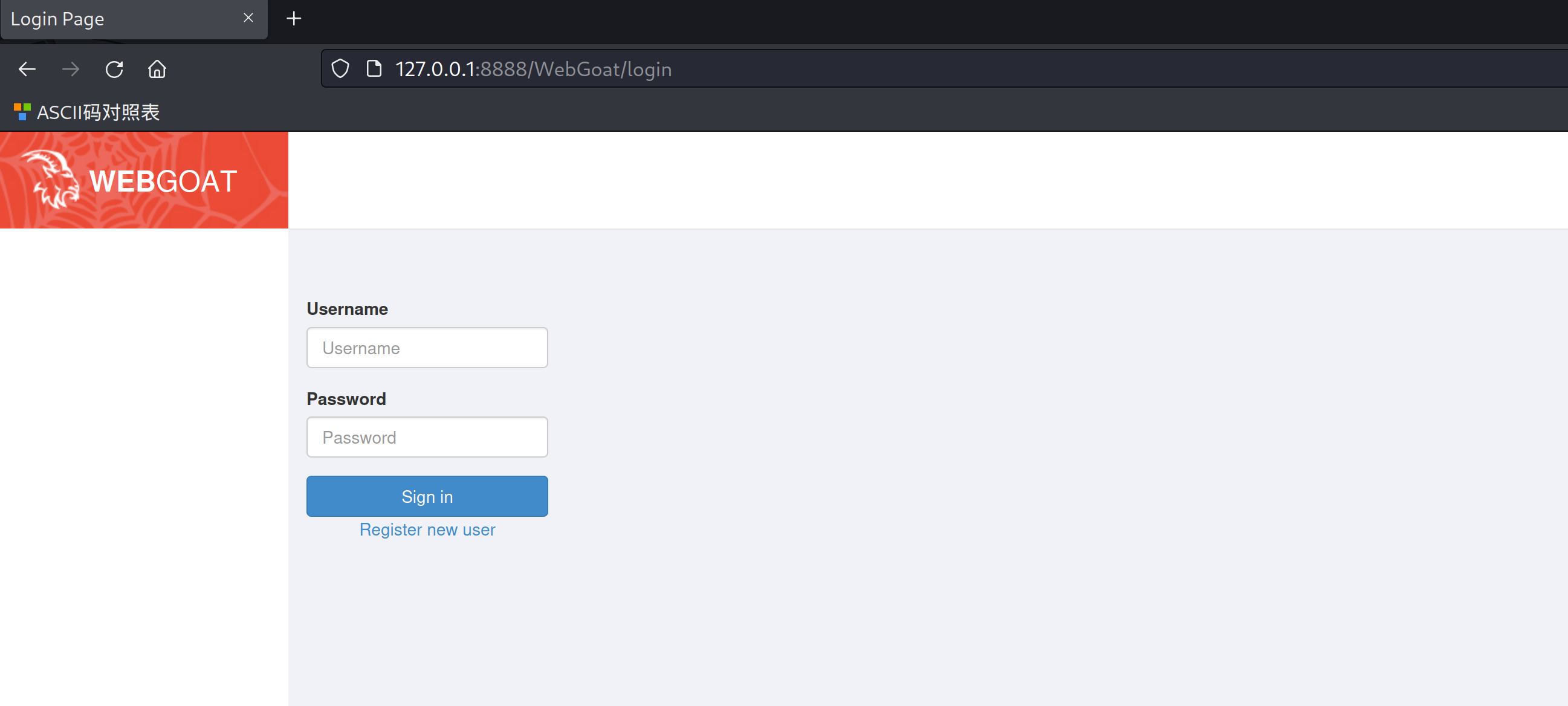Click the Username field label
The width and height of the screenshot is (1568, 706).
tap(347, 308)
